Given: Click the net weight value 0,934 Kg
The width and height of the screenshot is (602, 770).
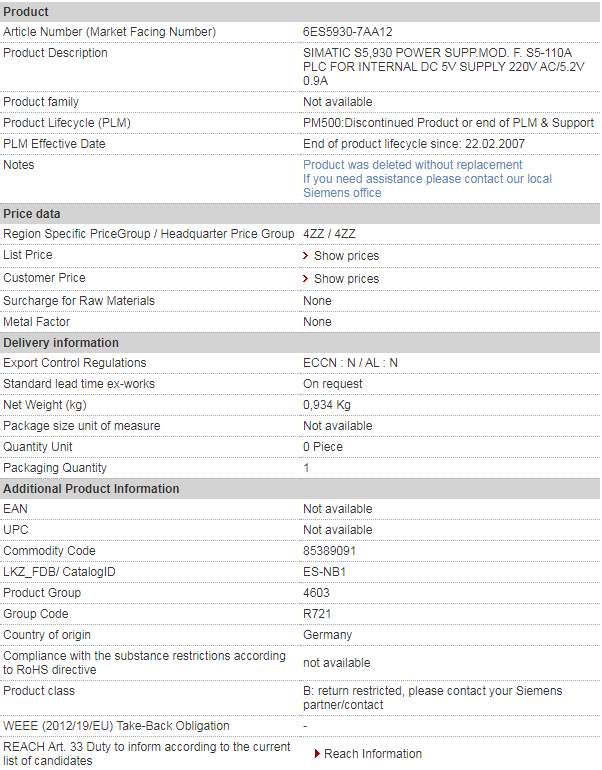Looking at the screenshot, I should (x=327, y=406).
